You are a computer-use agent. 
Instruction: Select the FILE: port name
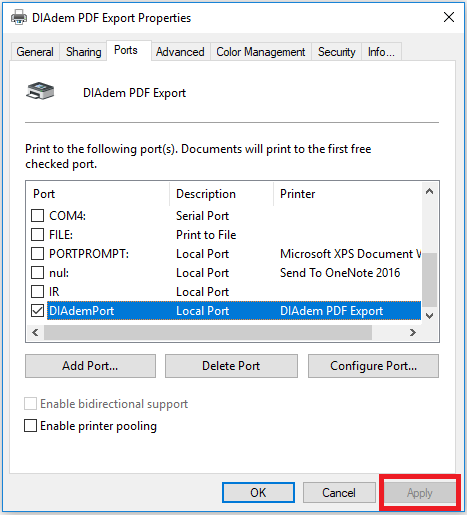(x=61, y=235)
